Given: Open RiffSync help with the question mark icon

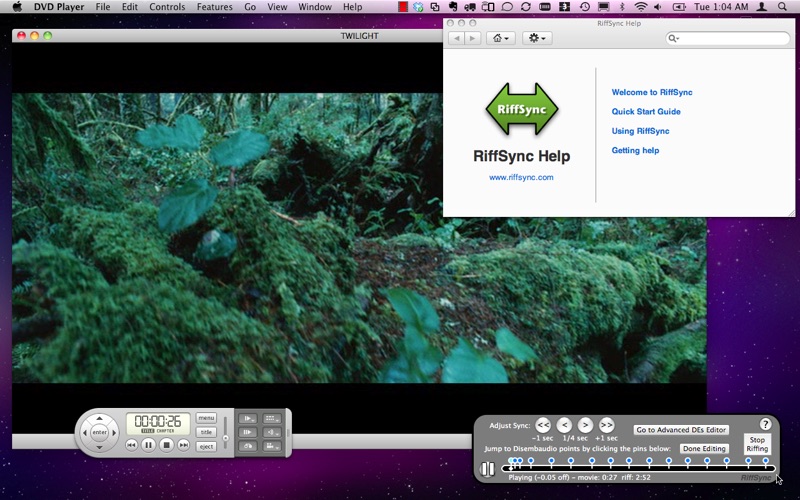Looking at the screenshot, I should [765, 423].
